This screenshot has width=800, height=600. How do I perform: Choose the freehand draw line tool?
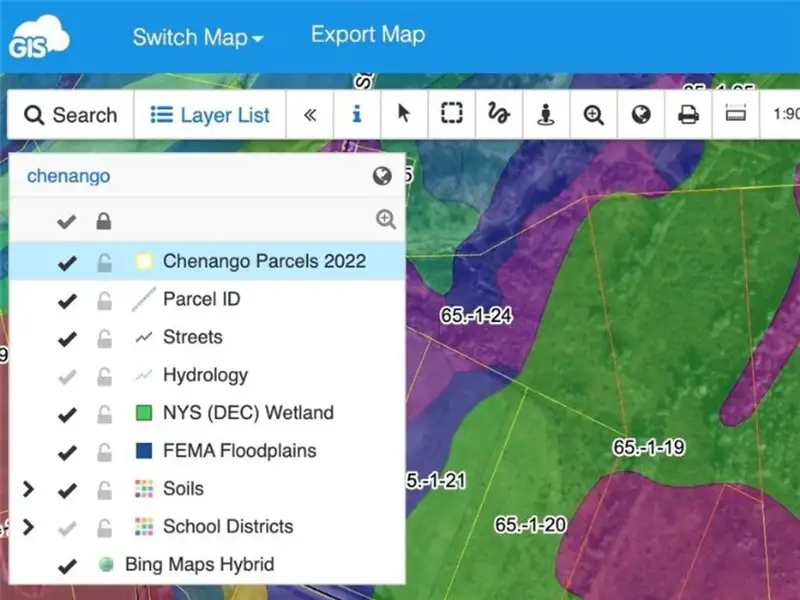point(498,115)
